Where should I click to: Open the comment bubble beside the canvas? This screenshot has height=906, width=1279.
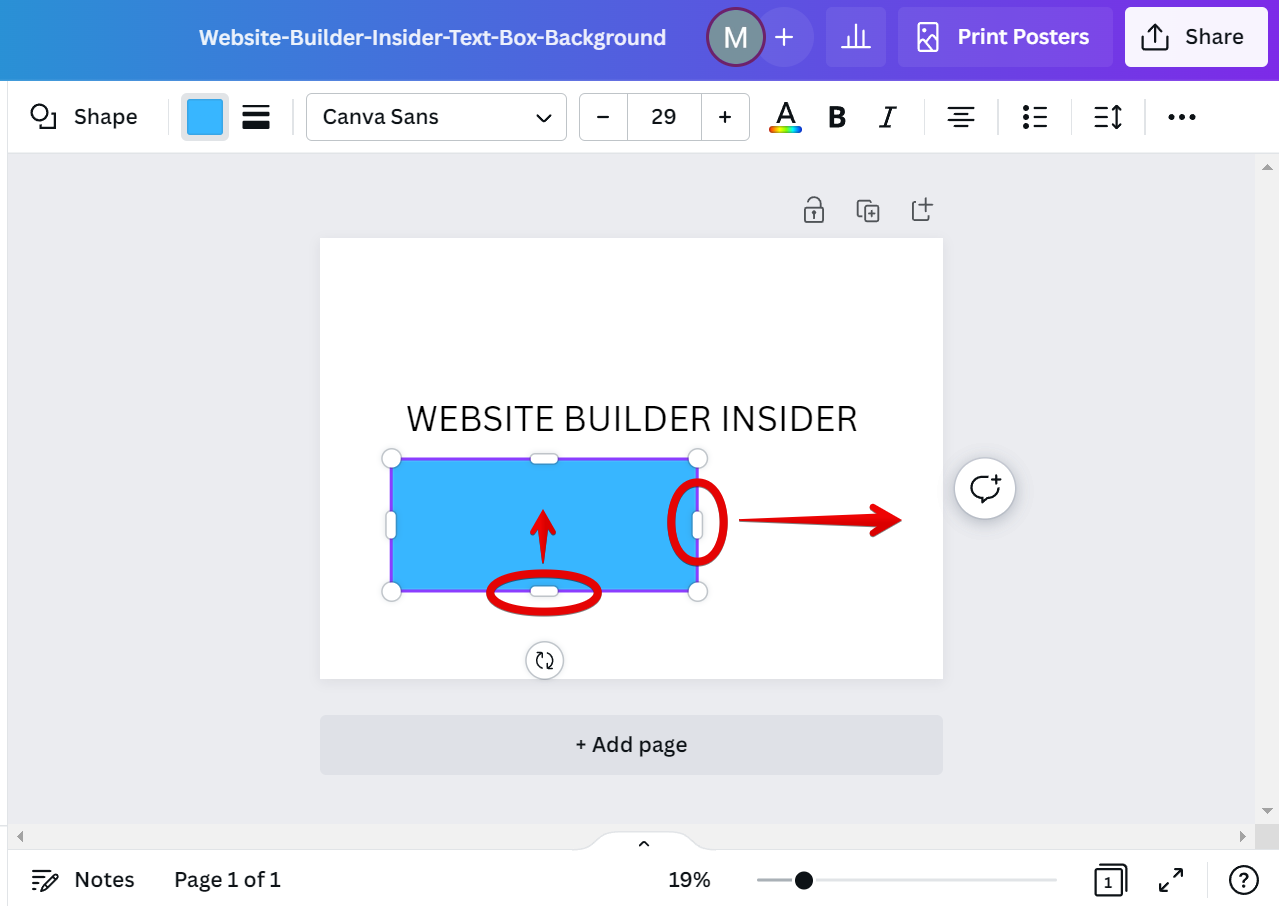coord(984,488)
